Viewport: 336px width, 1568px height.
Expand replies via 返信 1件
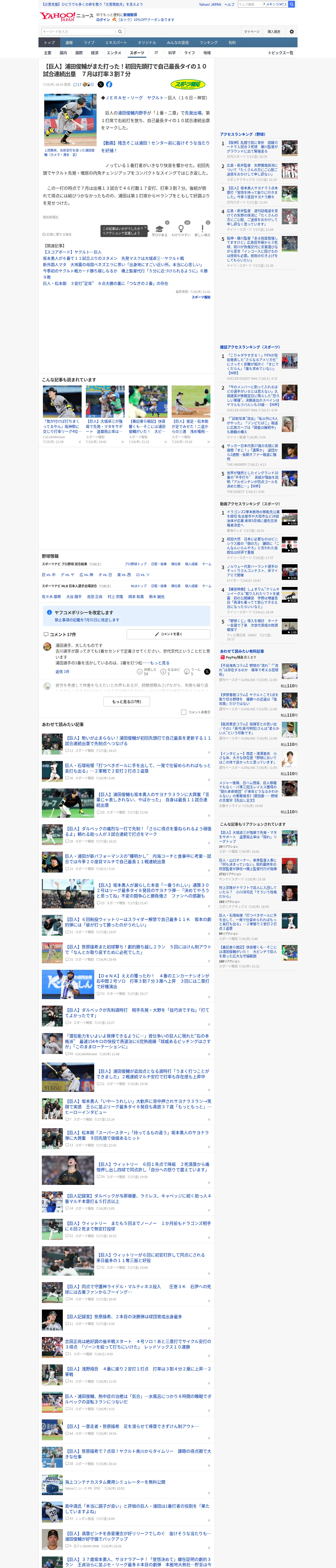(x=62, y=672)
